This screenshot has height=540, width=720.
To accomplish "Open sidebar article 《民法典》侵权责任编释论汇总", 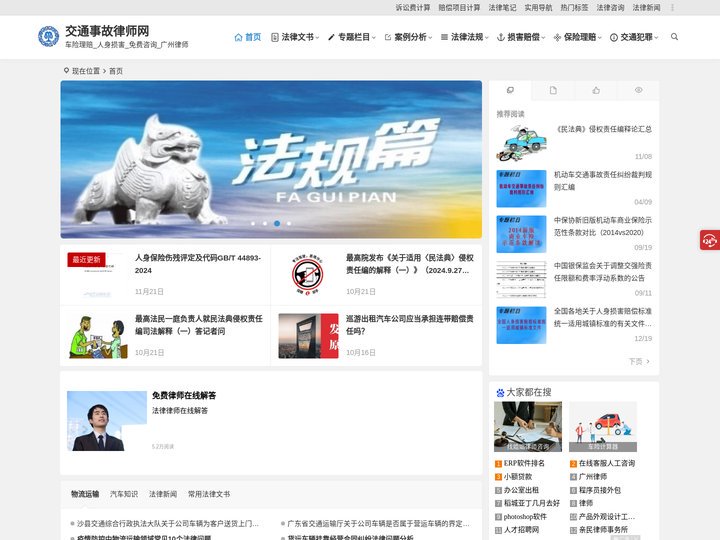I will pyautogui.click(x=603, y=129).
